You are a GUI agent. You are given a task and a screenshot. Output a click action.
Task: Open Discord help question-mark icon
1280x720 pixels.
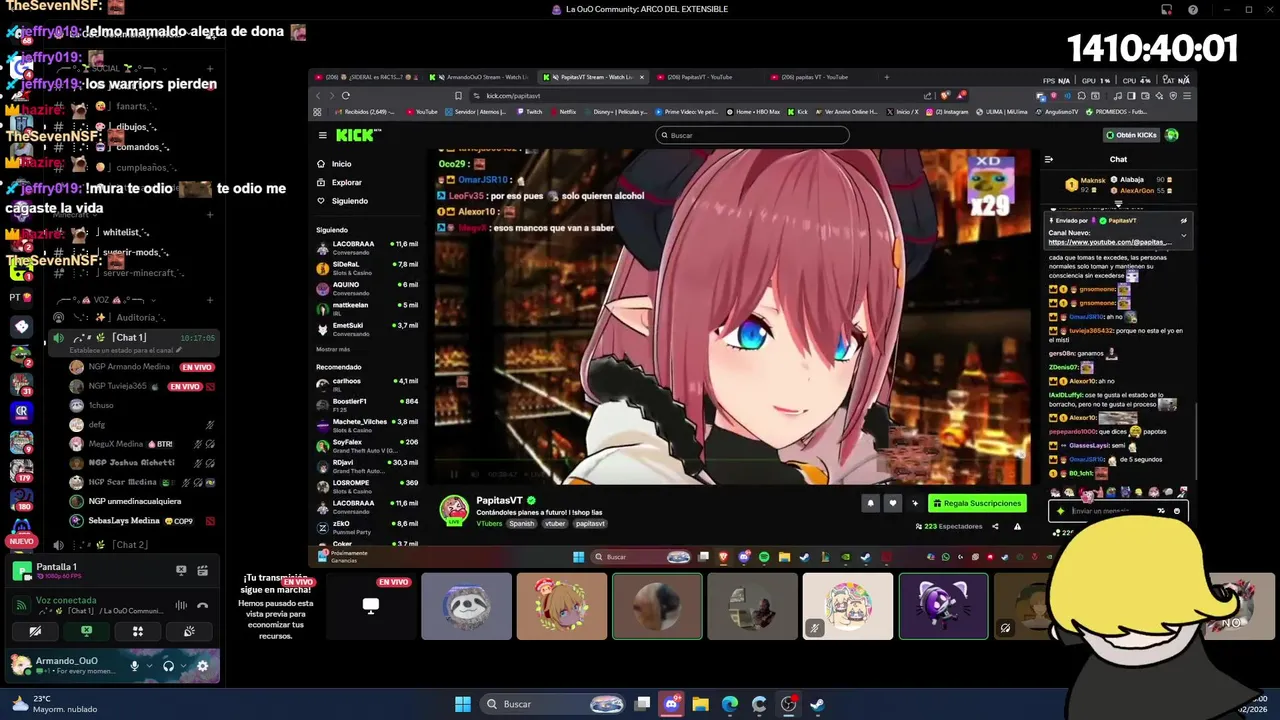pos(1193,9)
